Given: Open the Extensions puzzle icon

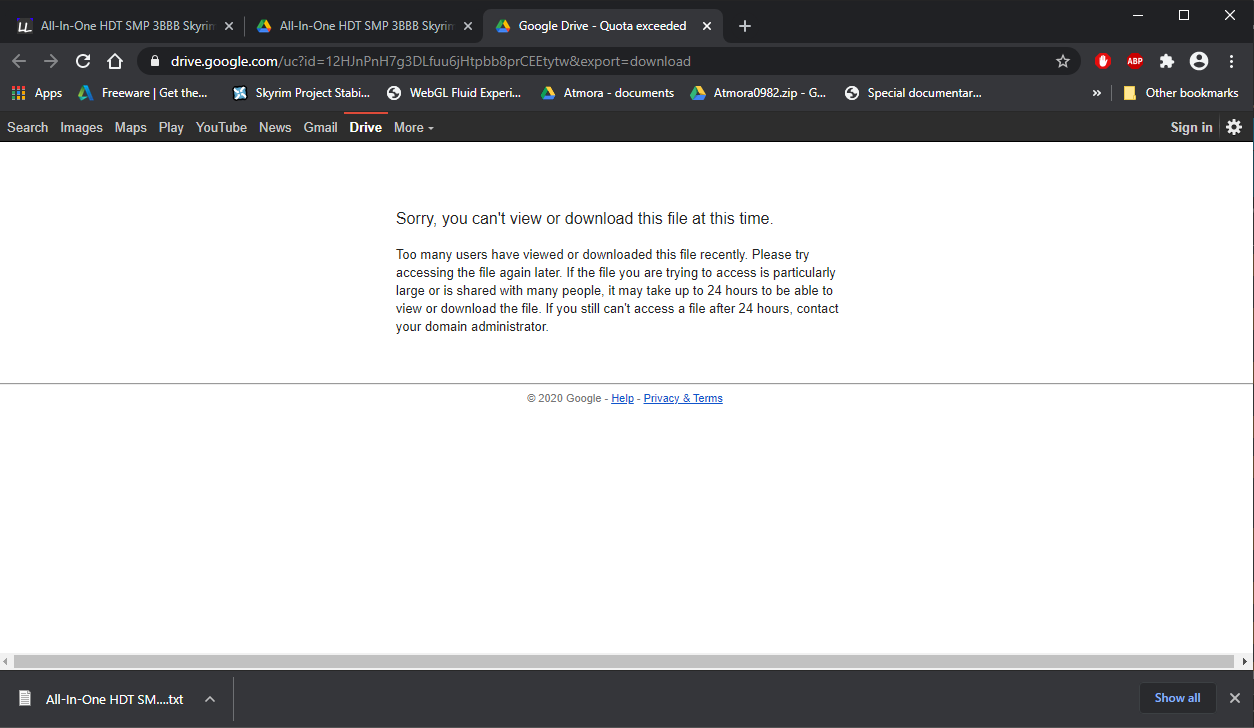Looking at the screenshot, I should (x=1167, y=61).
